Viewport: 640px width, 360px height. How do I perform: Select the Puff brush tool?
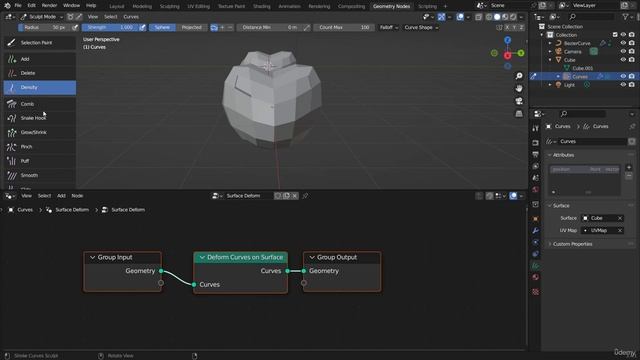point(40,161)
